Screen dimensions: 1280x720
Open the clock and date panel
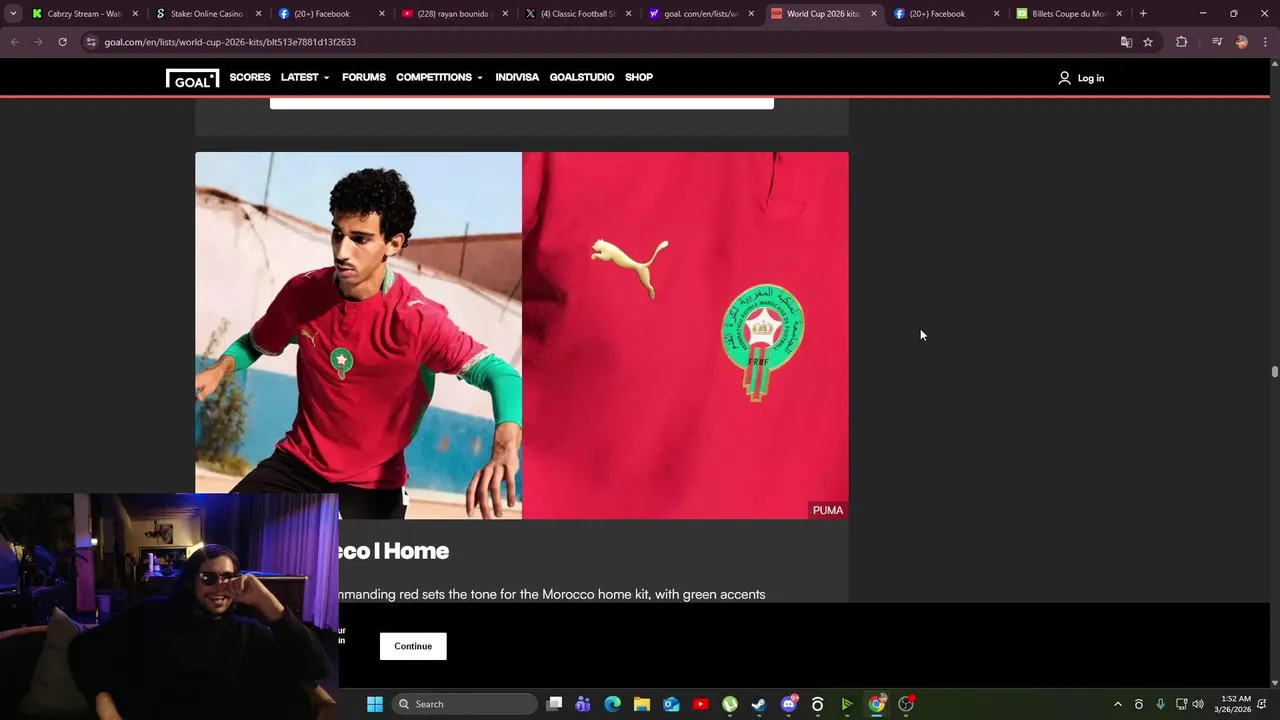1233,704
